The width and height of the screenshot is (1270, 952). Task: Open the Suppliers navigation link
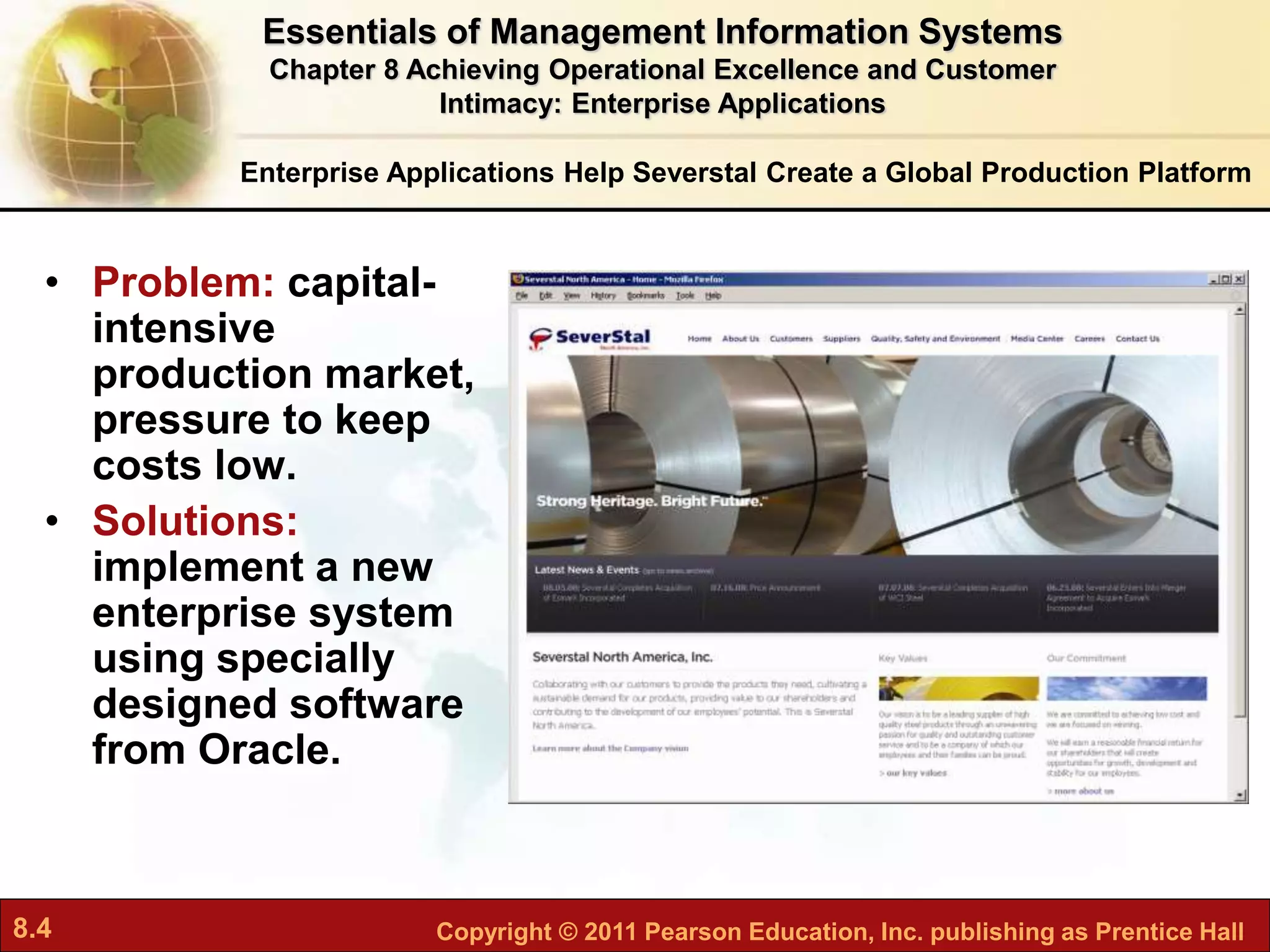pos(841,338)
